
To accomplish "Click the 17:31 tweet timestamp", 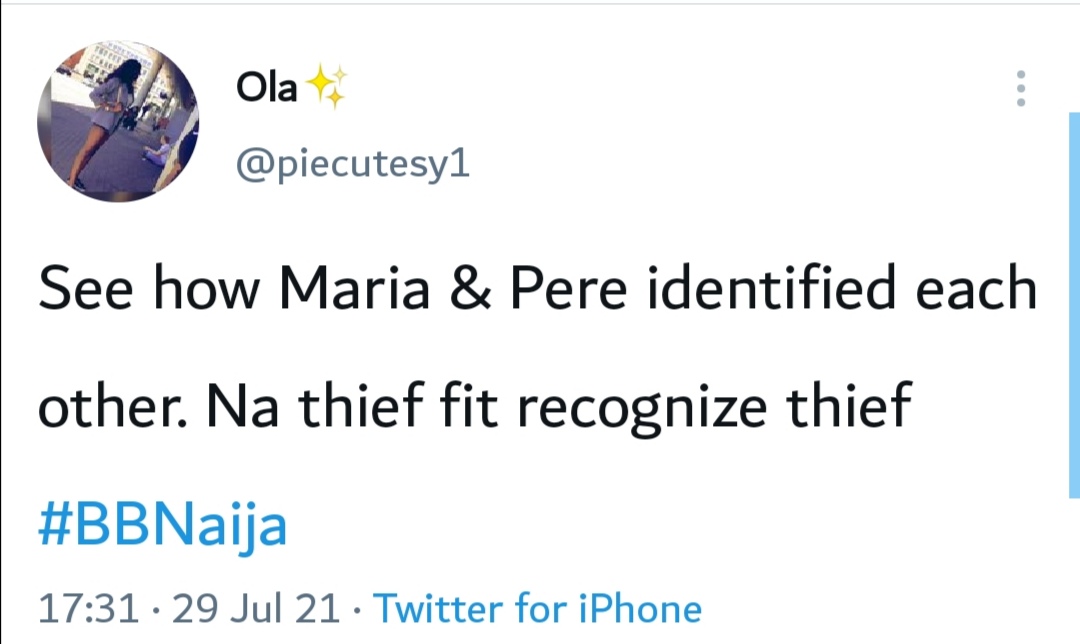I will (88, 608).
